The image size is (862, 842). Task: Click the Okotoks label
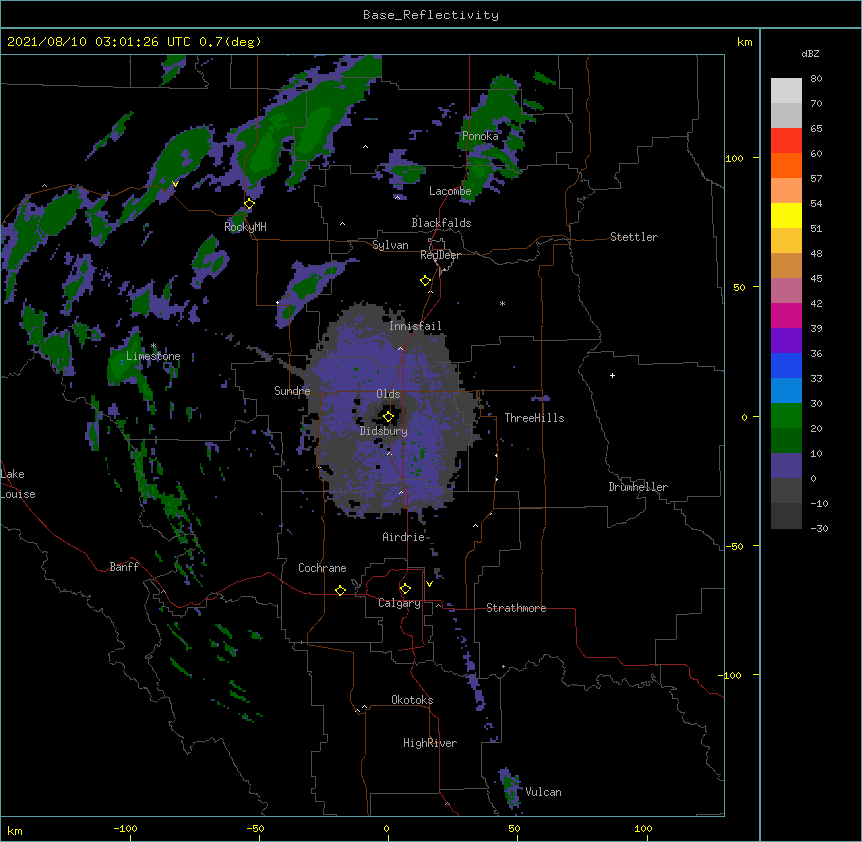(x=412, y=700)
